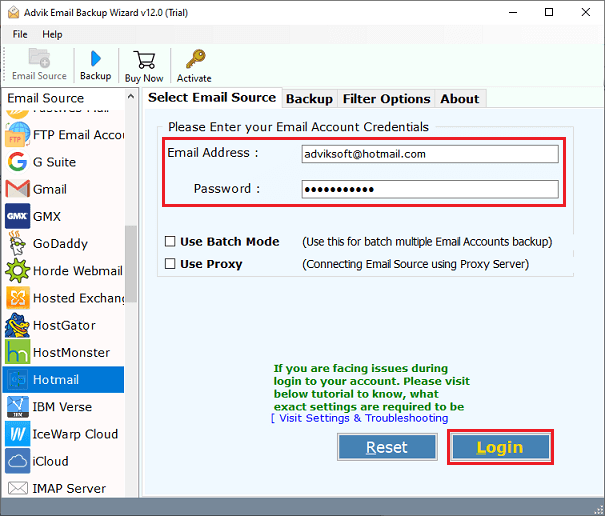Select the HostMonster green icon
This screenshot has width=605, height=516.
(x=17, y=352)
